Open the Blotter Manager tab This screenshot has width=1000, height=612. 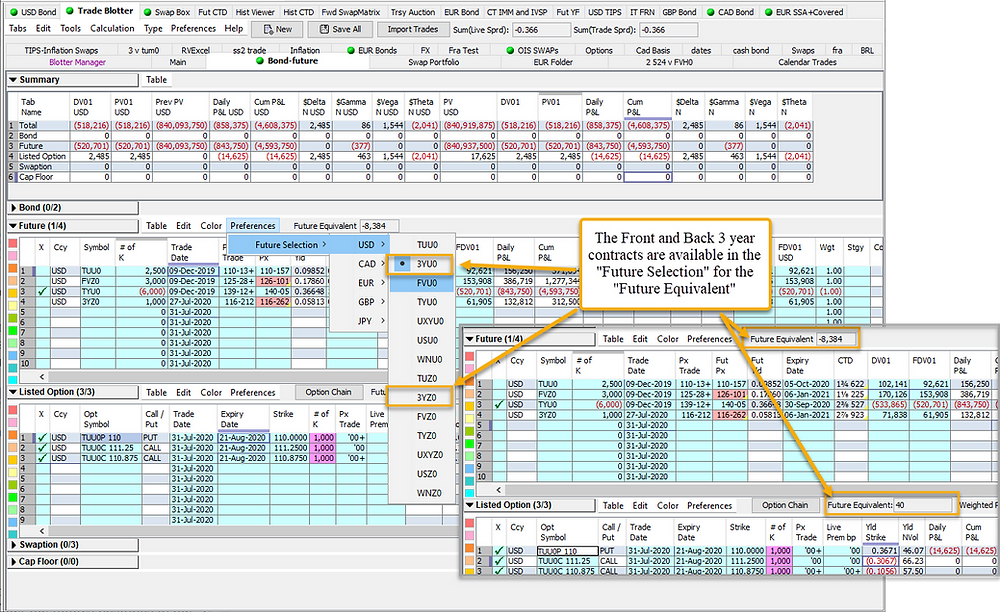[77, 62]
